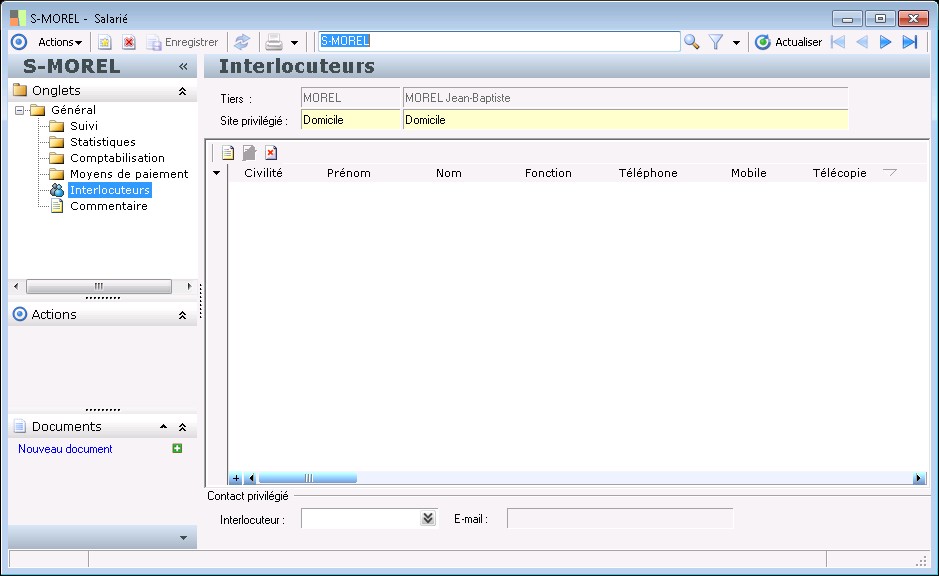The width and height of the screenshot is (939, 576).
Task: Click new interlocuteur grid icon
Action: coord(228,153)
